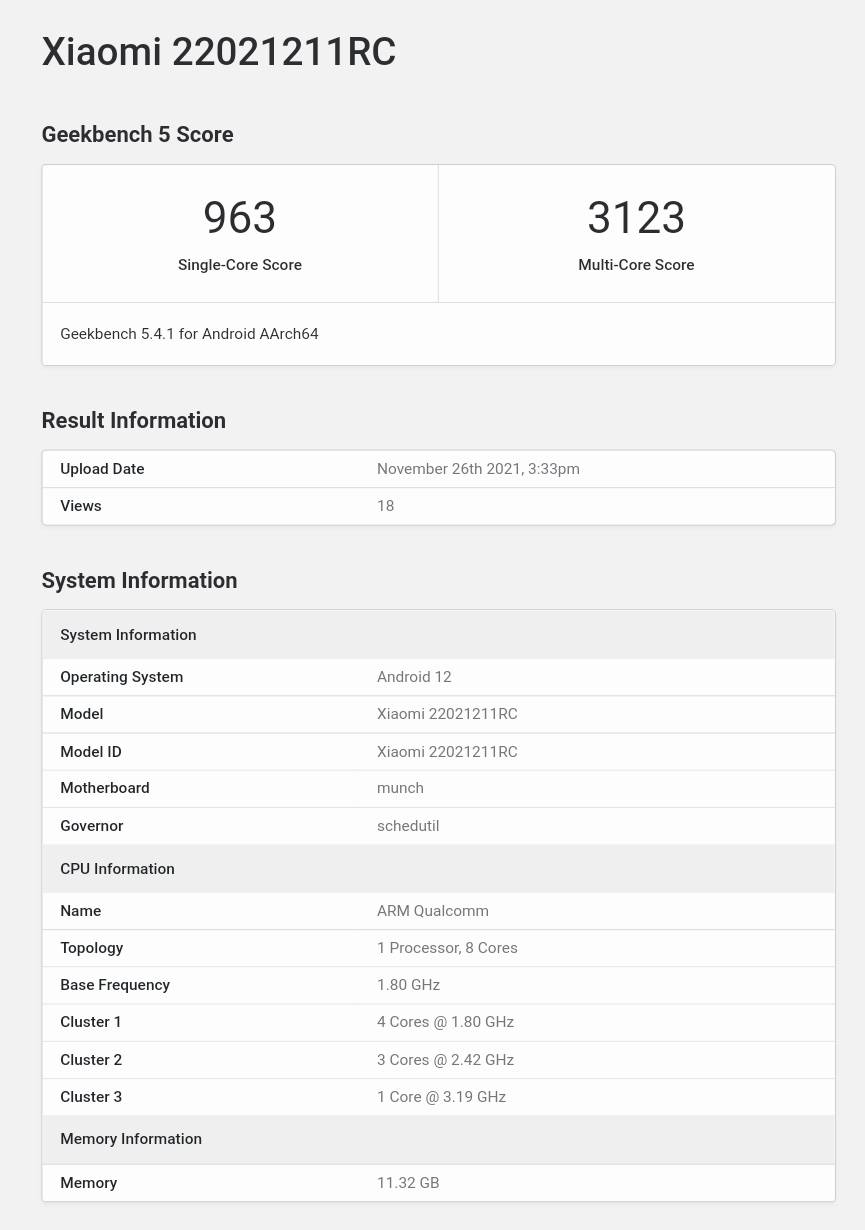Open the Result Information section heading
The image size is (865, 1230).
133,420
